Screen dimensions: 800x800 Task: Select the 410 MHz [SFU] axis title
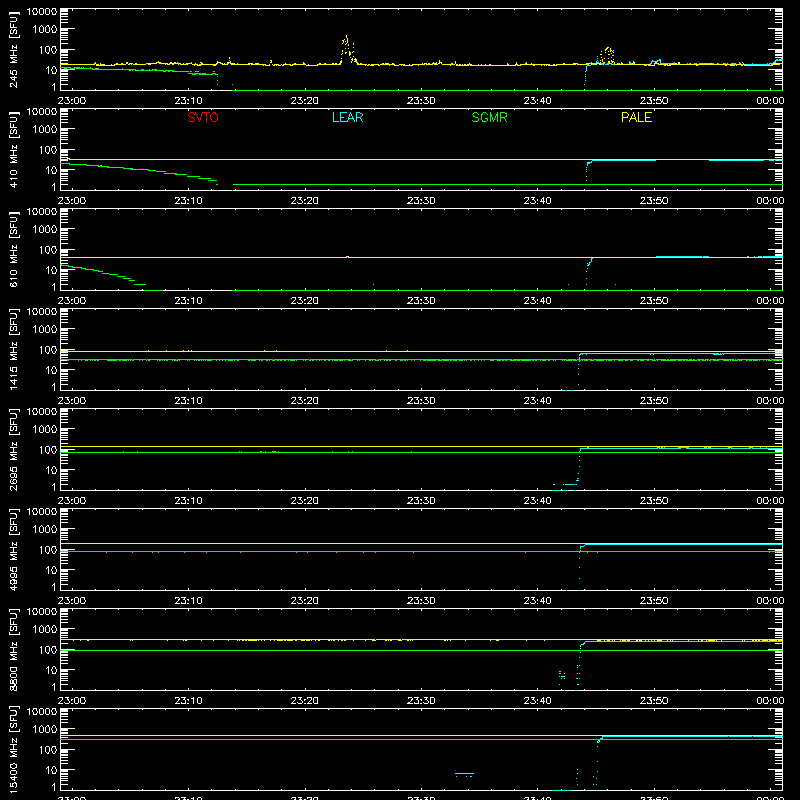[x=13, y=149]
